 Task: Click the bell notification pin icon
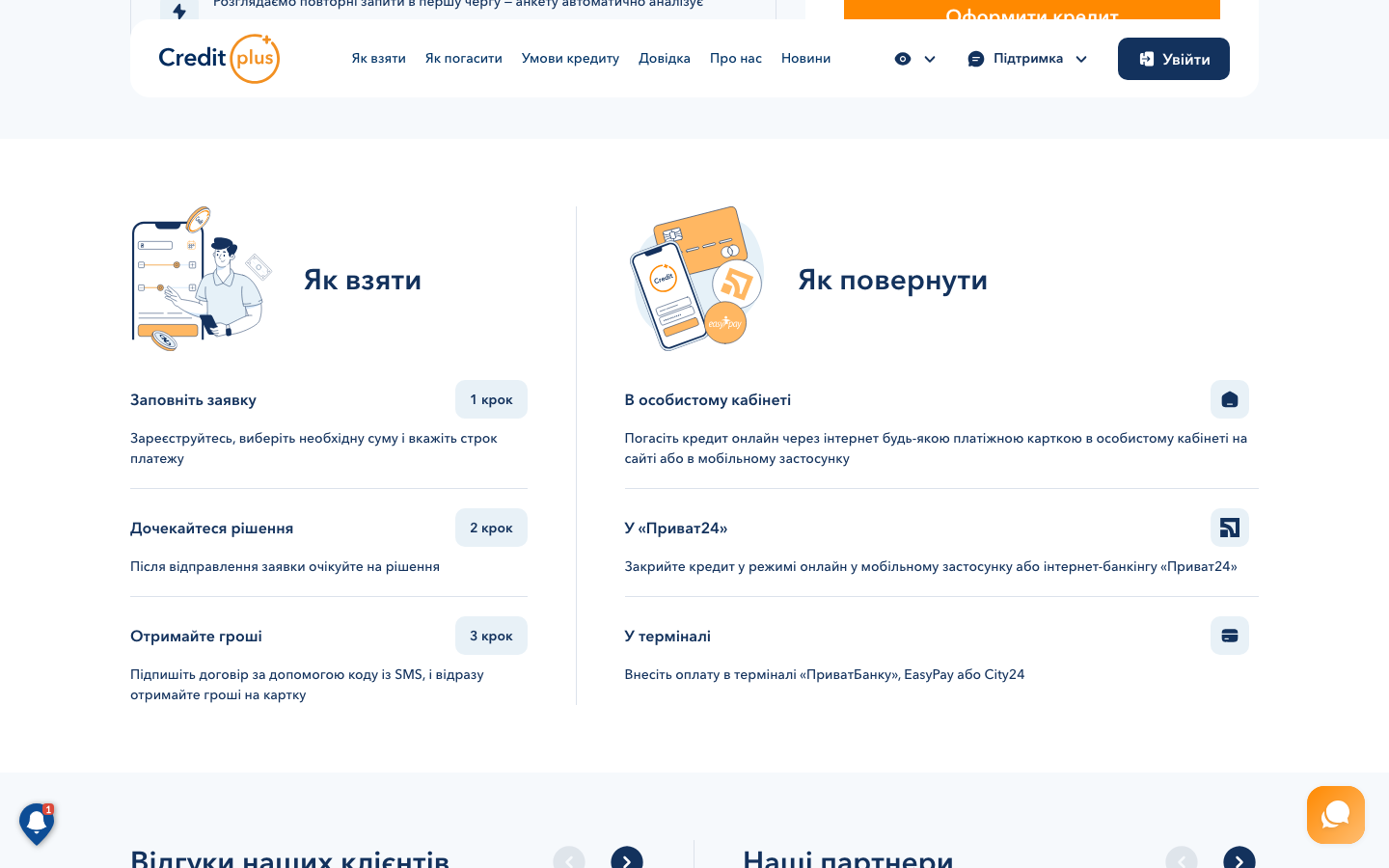[37, 825]
